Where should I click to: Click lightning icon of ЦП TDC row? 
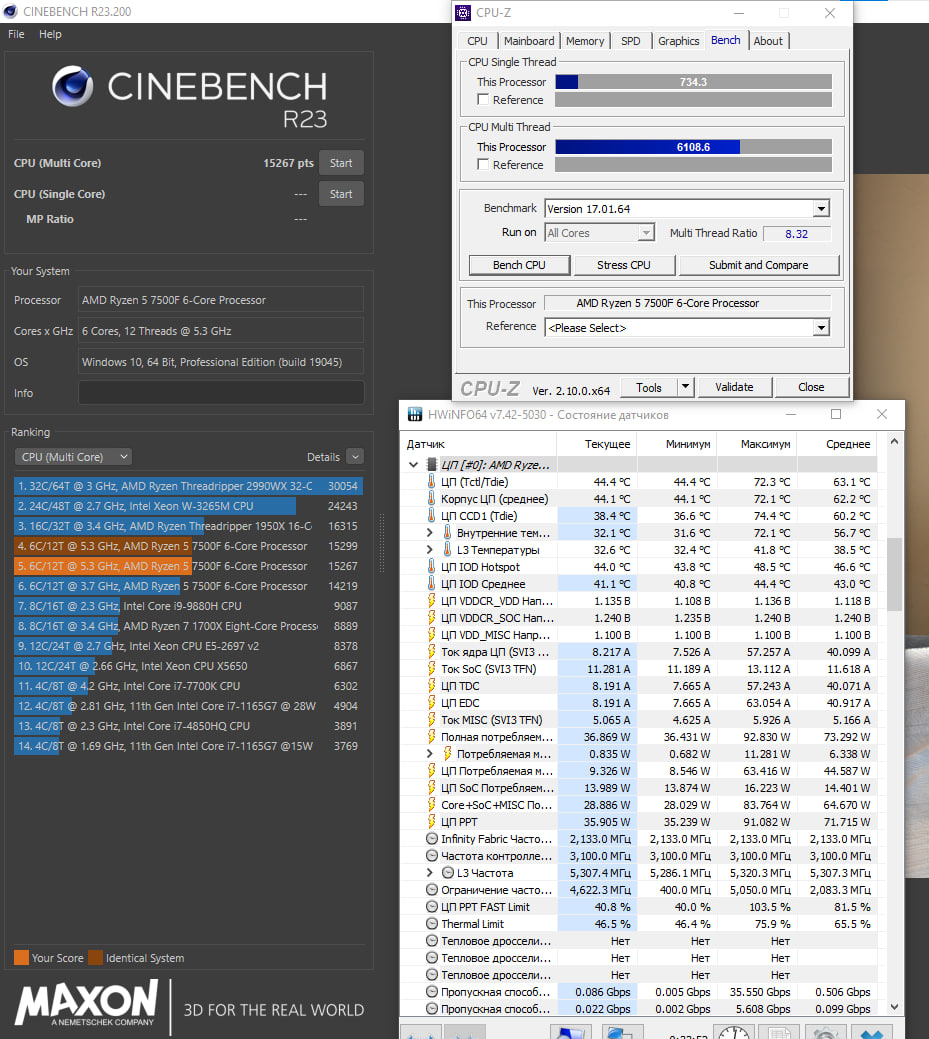click(x=431, y=686)
